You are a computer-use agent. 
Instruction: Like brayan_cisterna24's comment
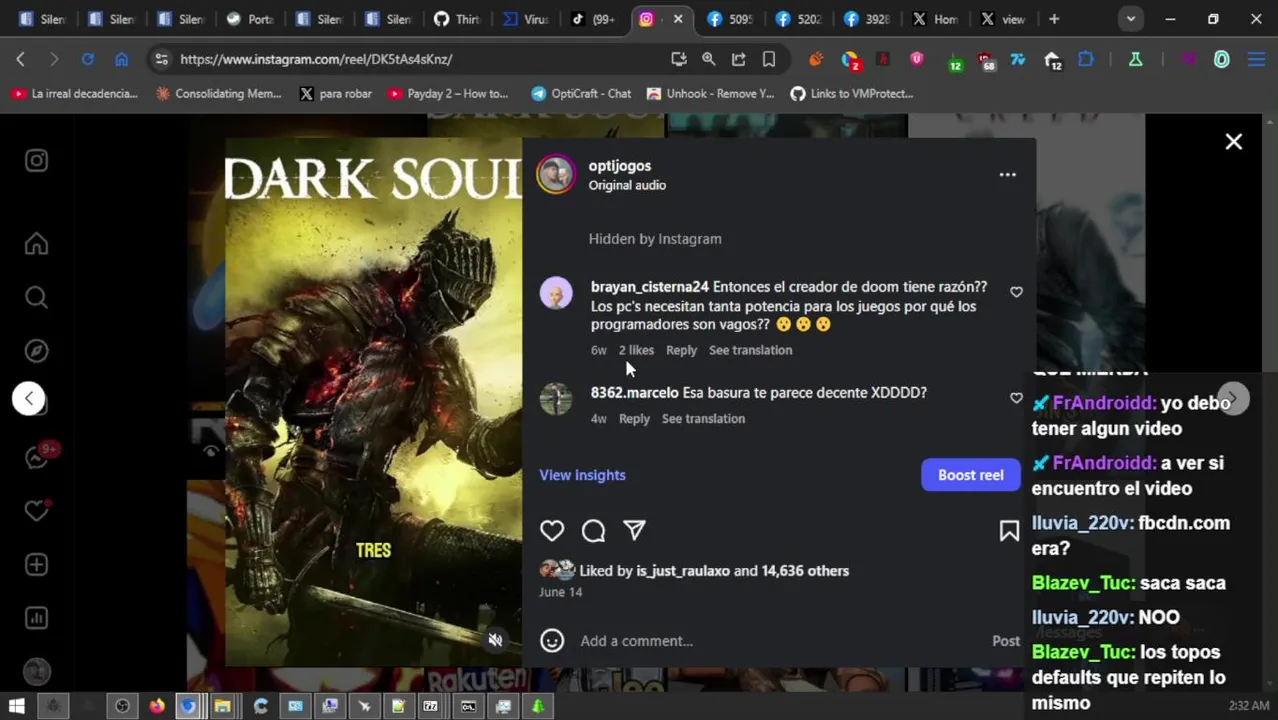(1016, 292)
